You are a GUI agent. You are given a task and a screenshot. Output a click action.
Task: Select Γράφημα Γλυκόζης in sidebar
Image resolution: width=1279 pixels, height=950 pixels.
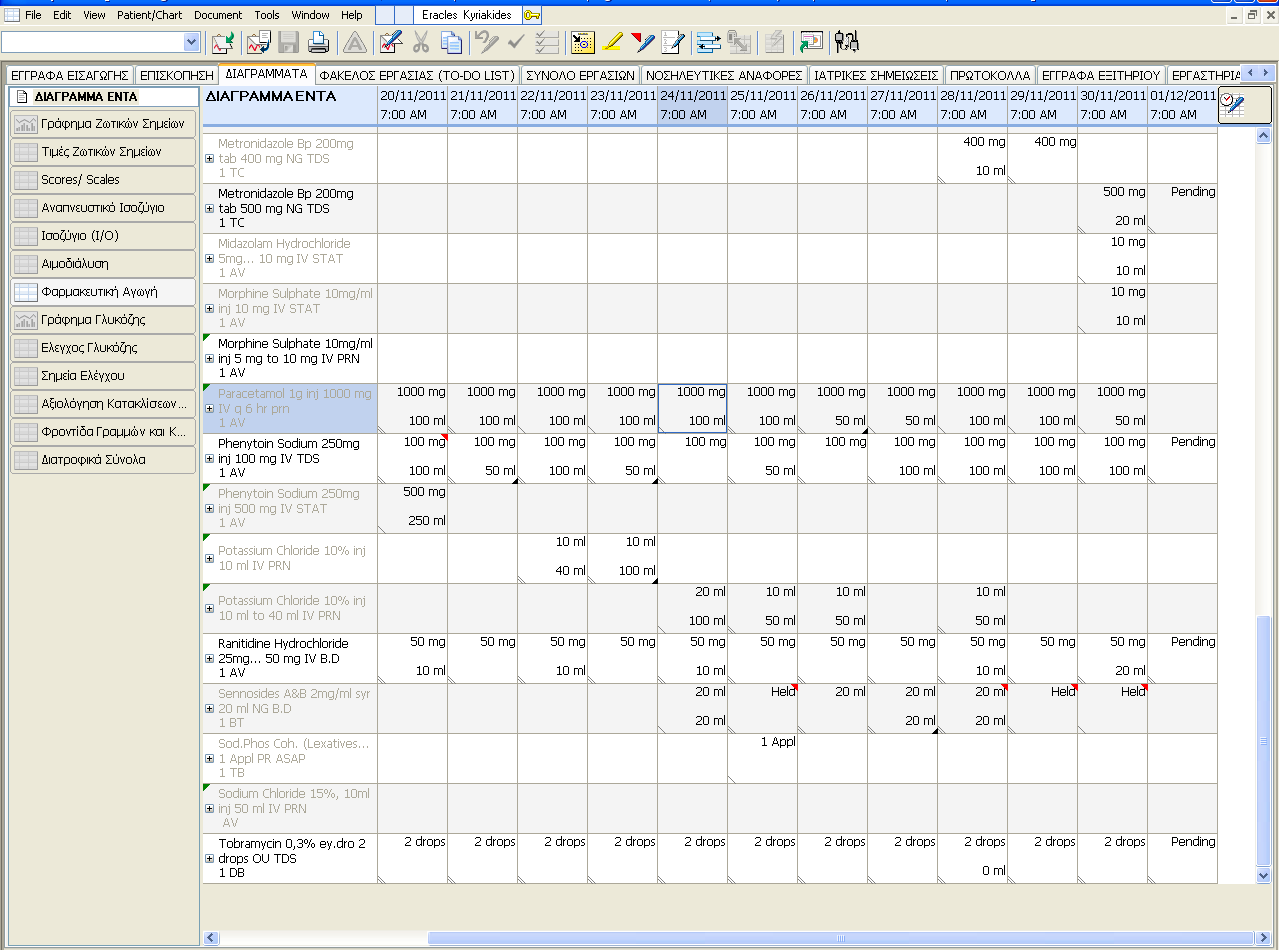(103, 320)
